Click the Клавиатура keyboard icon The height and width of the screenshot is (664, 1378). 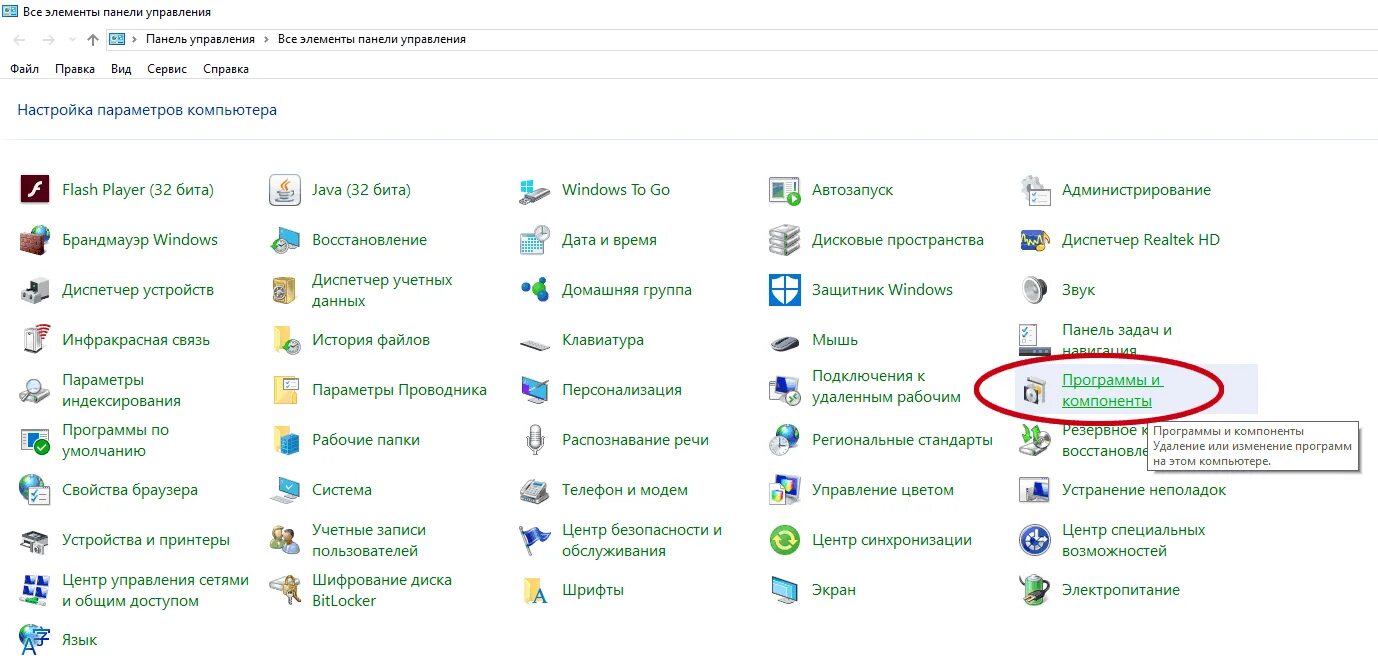pos(535,343)
